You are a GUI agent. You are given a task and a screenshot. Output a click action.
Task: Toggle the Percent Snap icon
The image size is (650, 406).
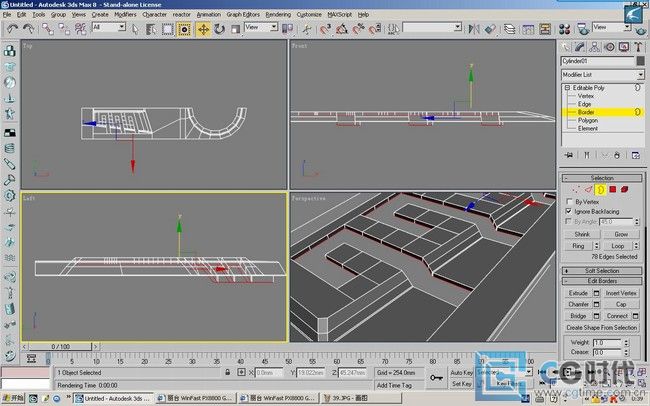(x=358, y=29)
